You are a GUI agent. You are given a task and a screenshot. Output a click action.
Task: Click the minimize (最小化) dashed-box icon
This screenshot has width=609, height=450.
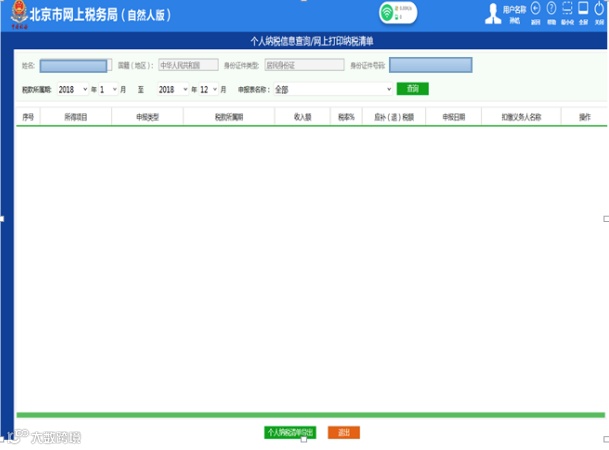point(567,8)
